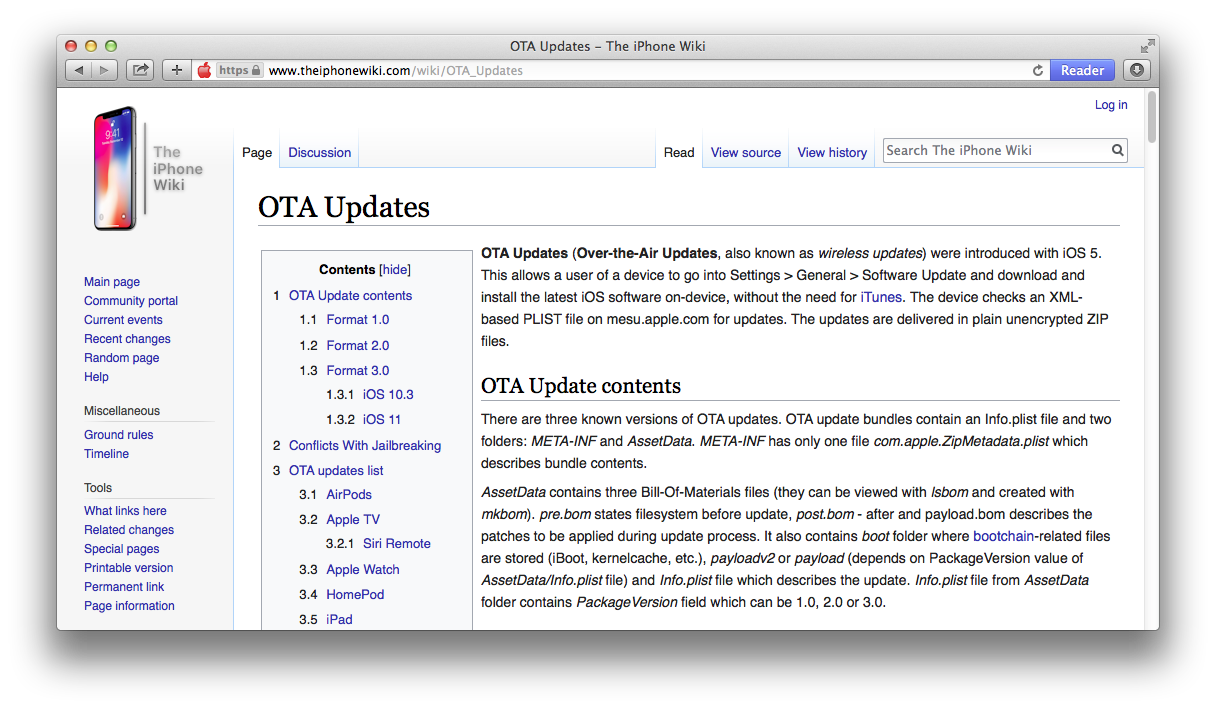Image resolution: width=1216 pixels, height=709 pixels.
Task: Open Ground rules link
Action: tap(119, 435)
